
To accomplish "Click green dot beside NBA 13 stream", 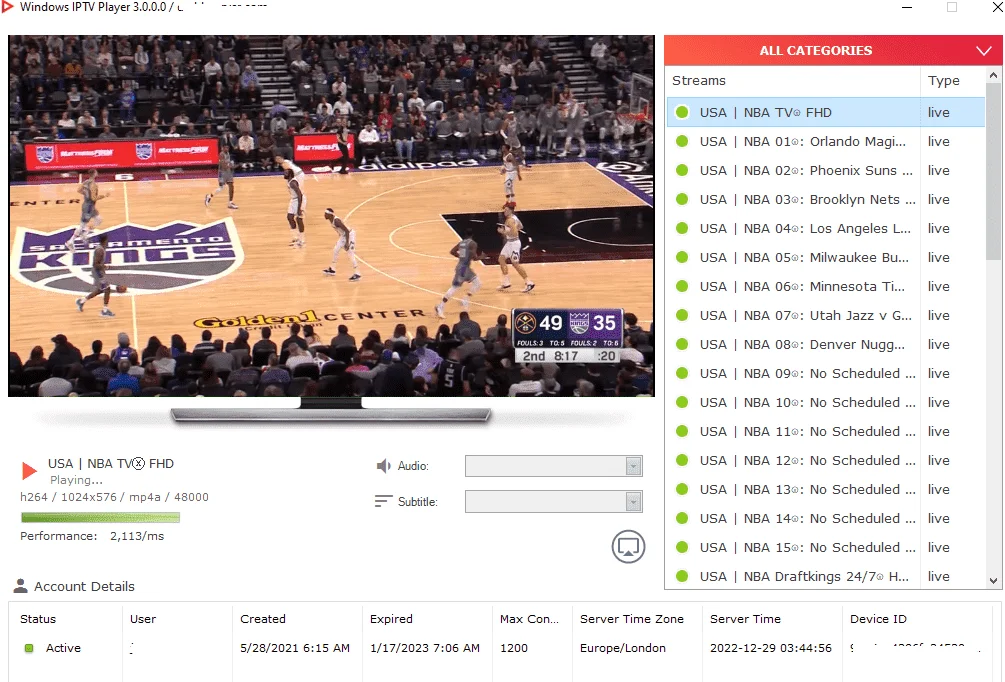I will 682,489.
